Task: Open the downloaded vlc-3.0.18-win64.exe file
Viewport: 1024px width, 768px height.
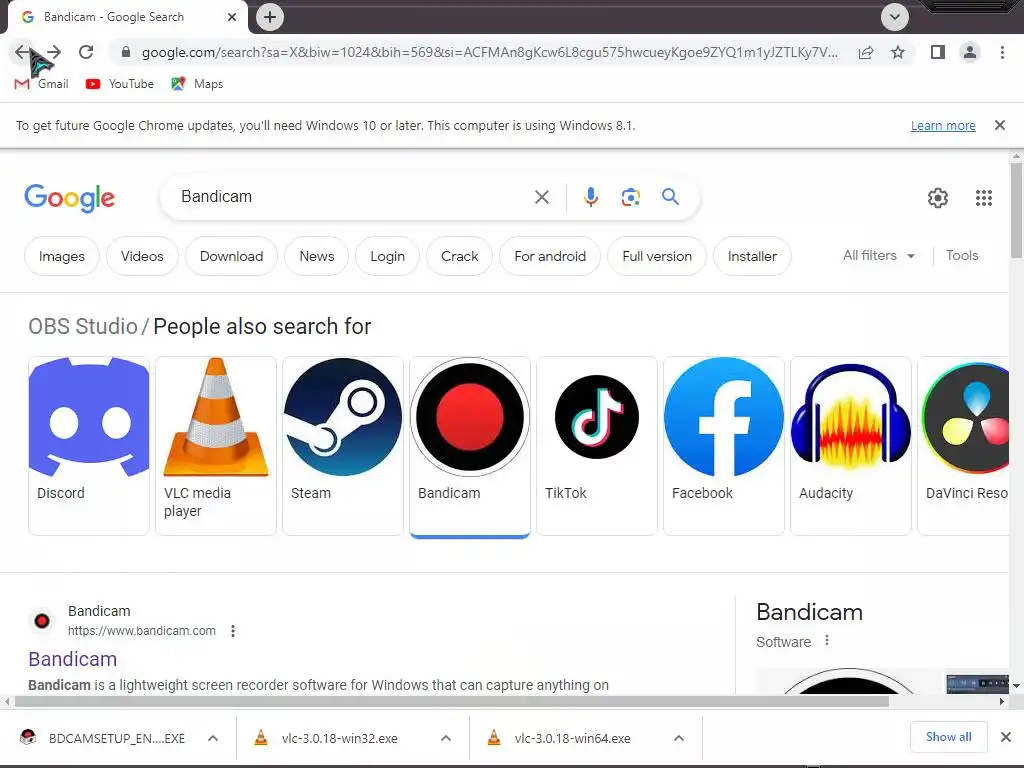Action: pyautogui.click(x=560, y=738)
